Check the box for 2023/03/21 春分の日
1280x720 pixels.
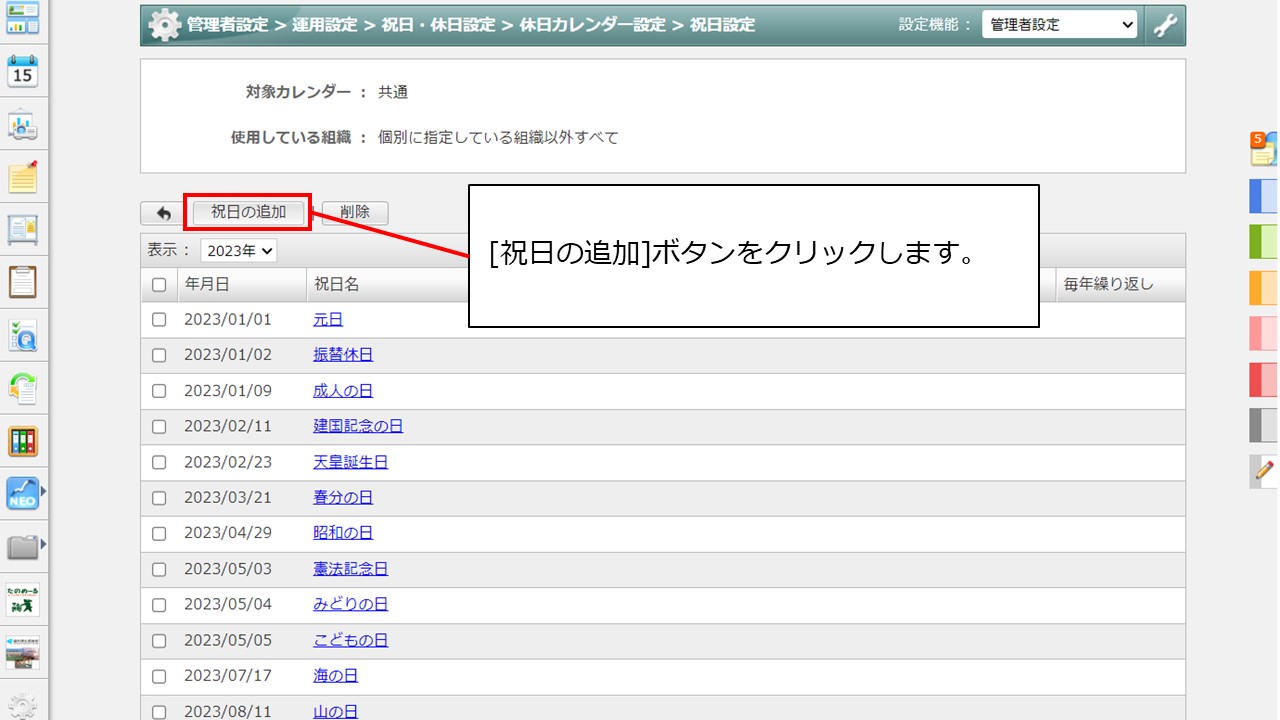[159, 498]
